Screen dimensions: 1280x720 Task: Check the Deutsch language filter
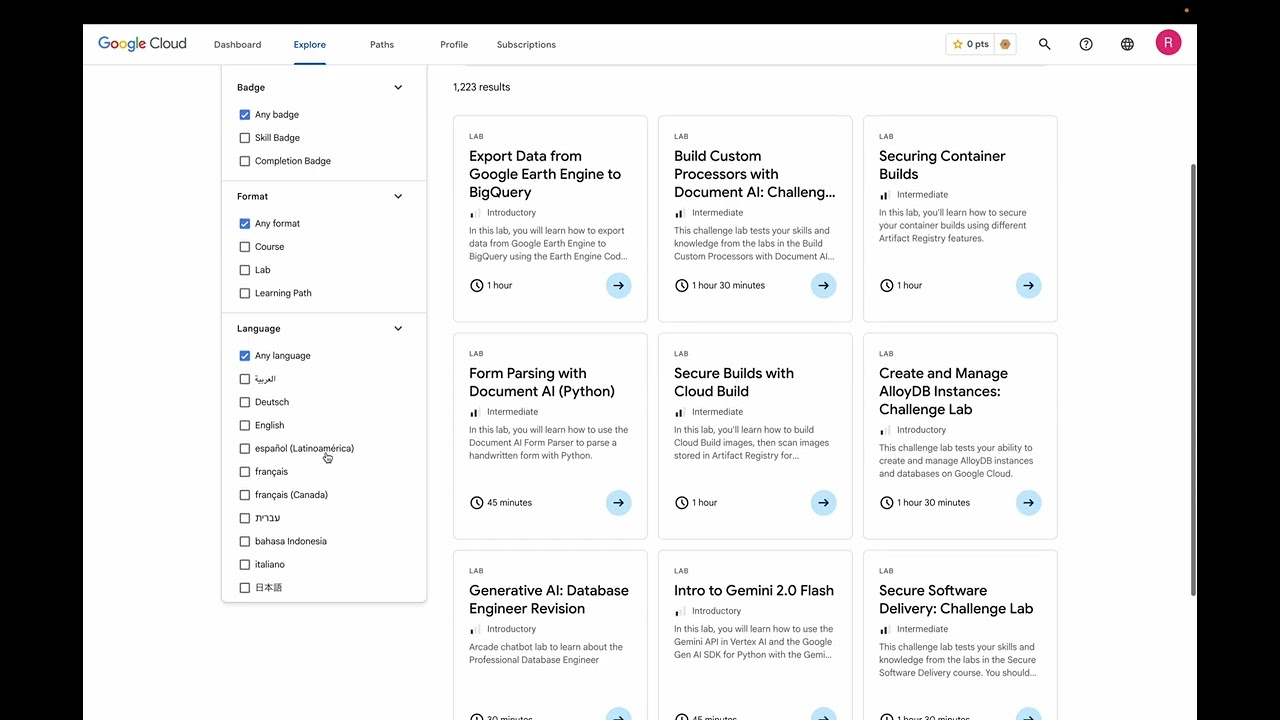pyautogui.click(x=244, y=402)
